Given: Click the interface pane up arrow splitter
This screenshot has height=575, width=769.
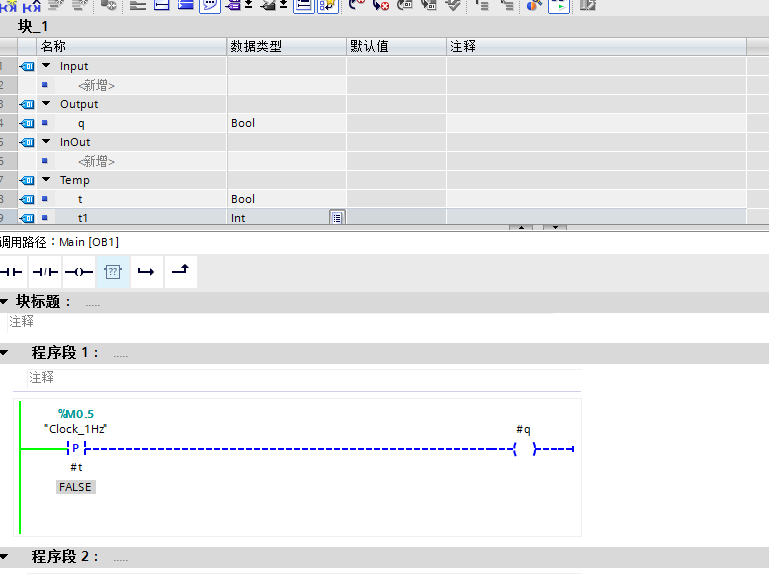Looking at the screenshot, I should 521,227.
